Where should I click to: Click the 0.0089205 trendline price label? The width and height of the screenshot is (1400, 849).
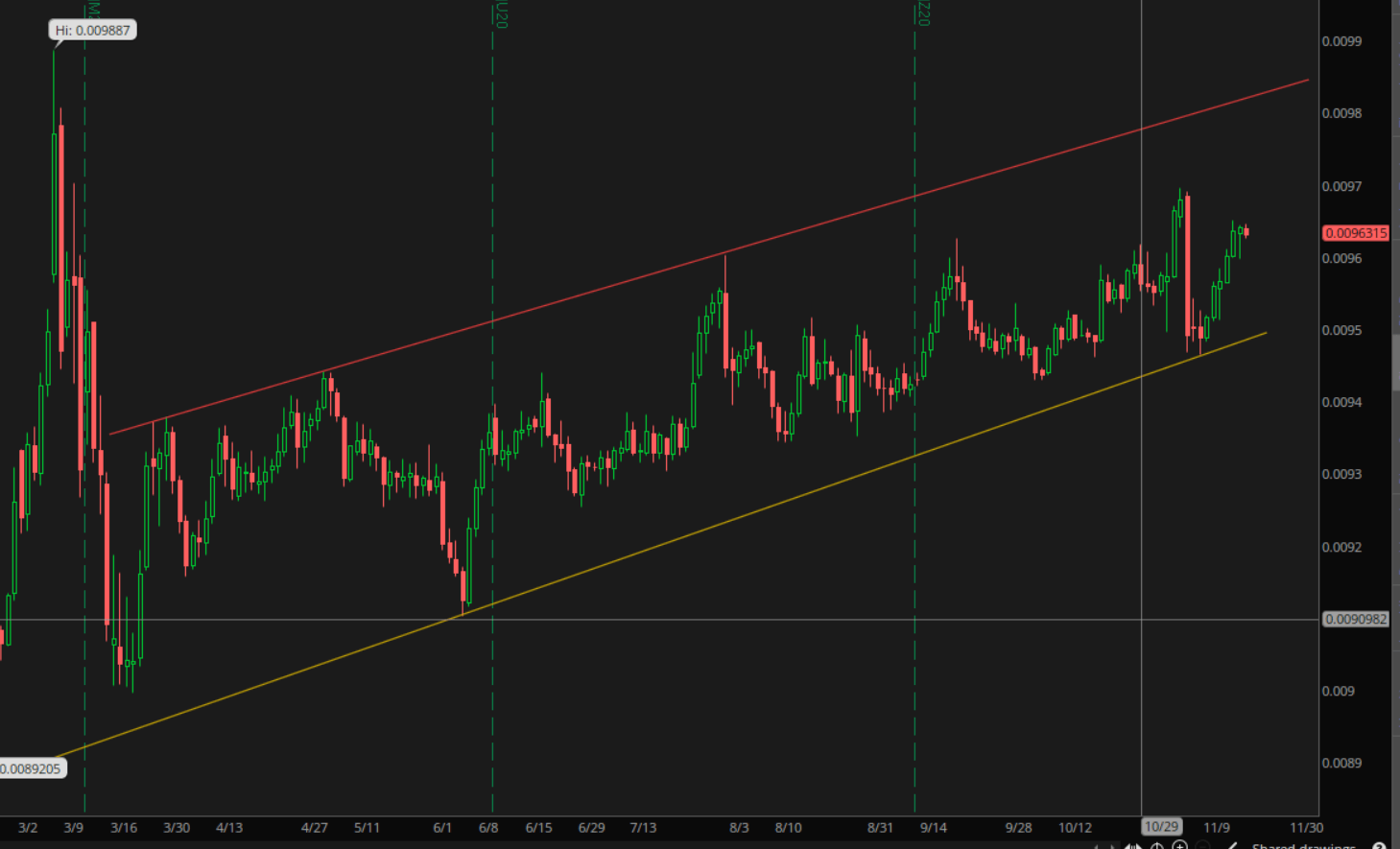point(32,768)
